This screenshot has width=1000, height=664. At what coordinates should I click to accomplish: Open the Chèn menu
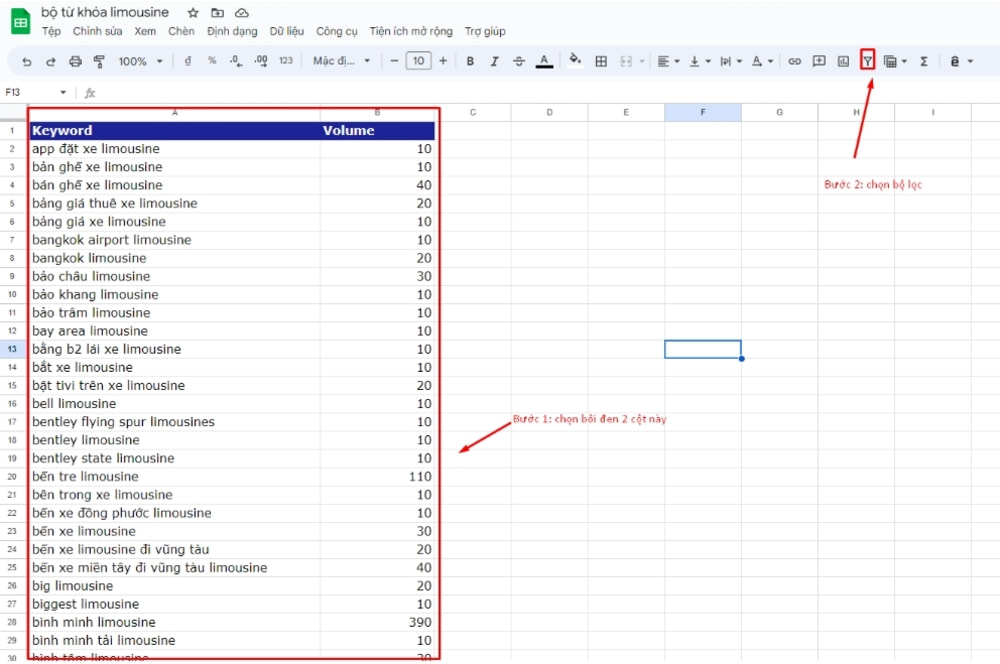(181, 31)
